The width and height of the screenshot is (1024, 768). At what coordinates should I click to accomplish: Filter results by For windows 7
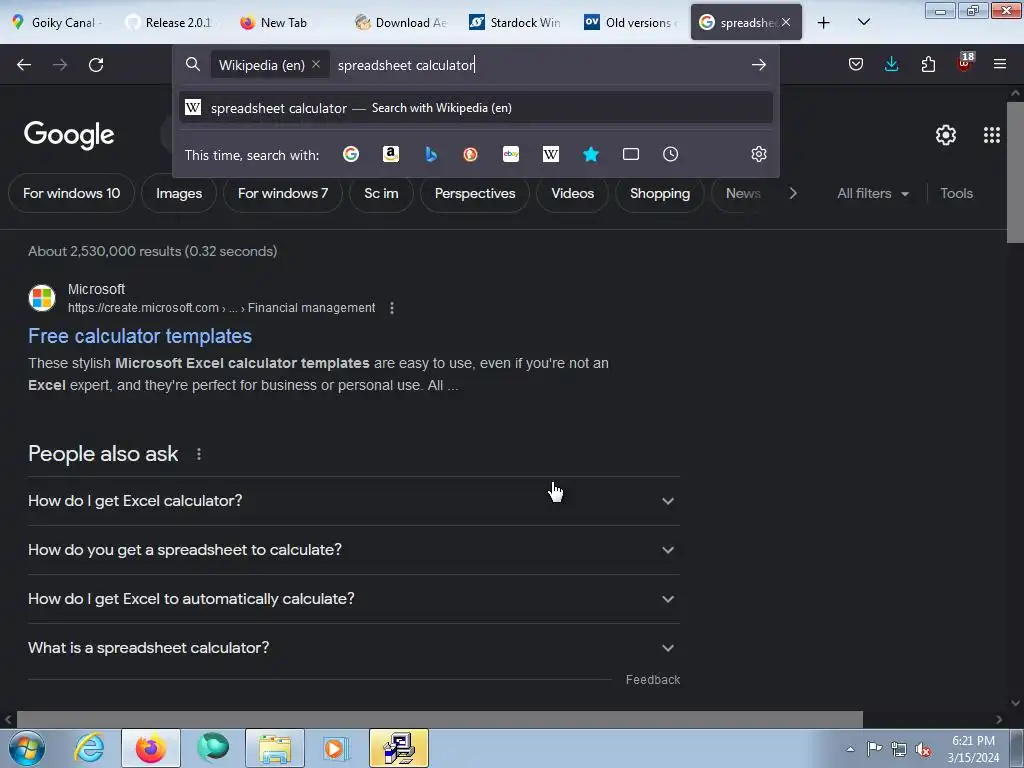(283, 193)
